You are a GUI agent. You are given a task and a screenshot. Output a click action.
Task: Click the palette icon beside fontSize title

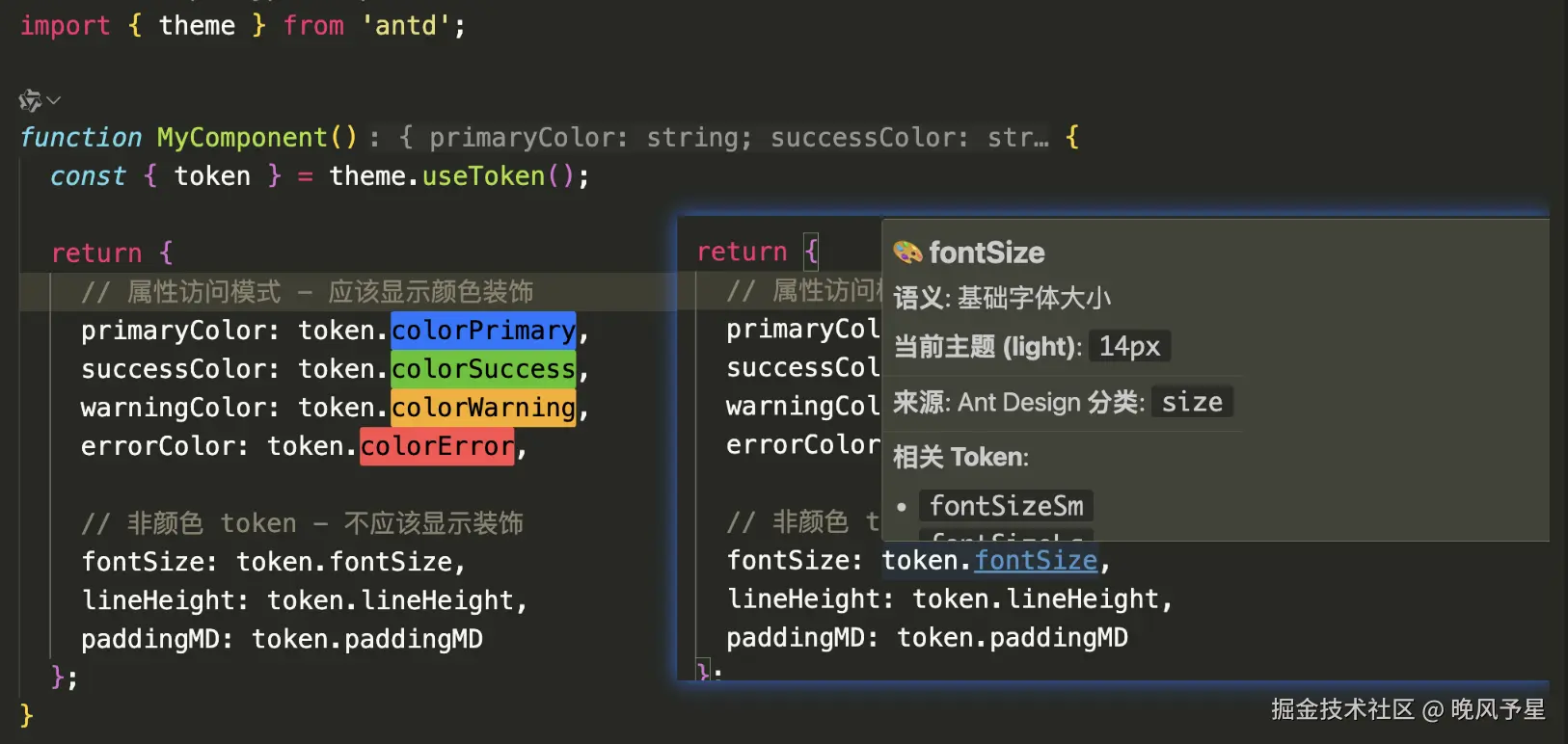point(907,252)
